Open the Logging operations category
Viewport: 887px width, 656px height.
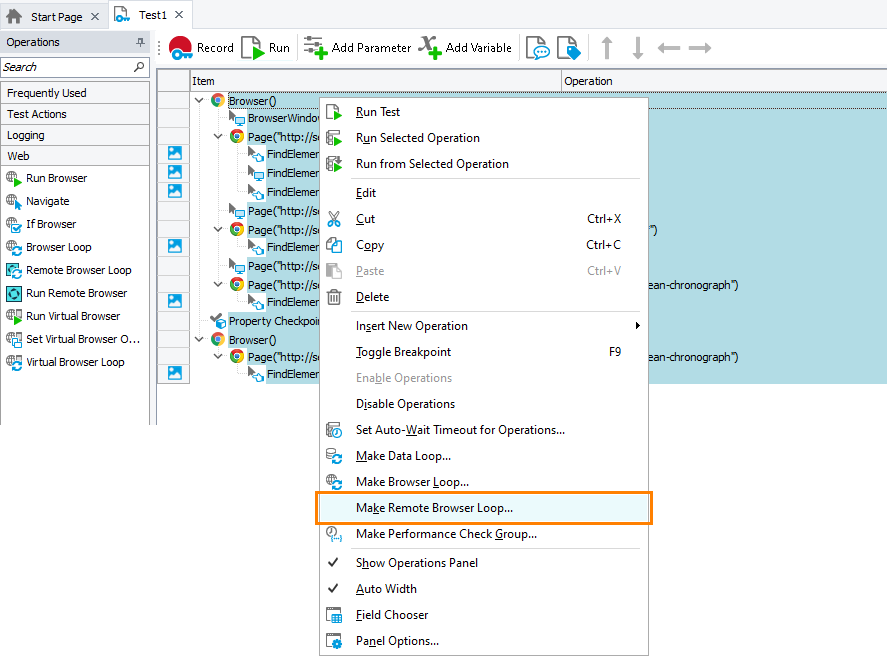[x=26, y=135]
